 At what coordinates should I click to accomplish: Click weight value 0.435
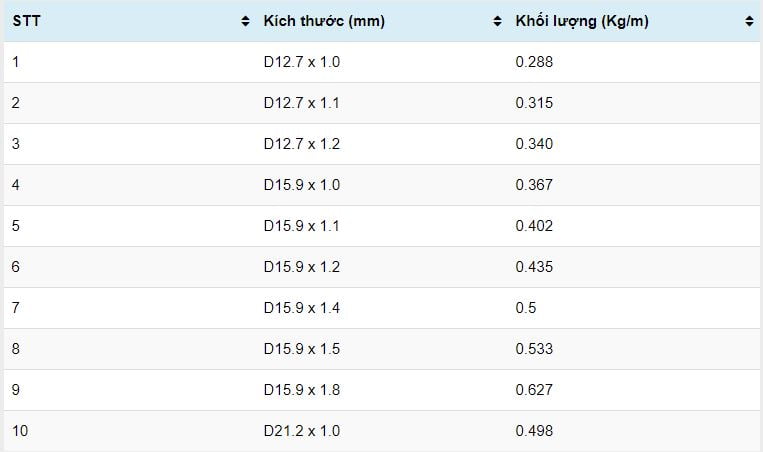(534, 267)
